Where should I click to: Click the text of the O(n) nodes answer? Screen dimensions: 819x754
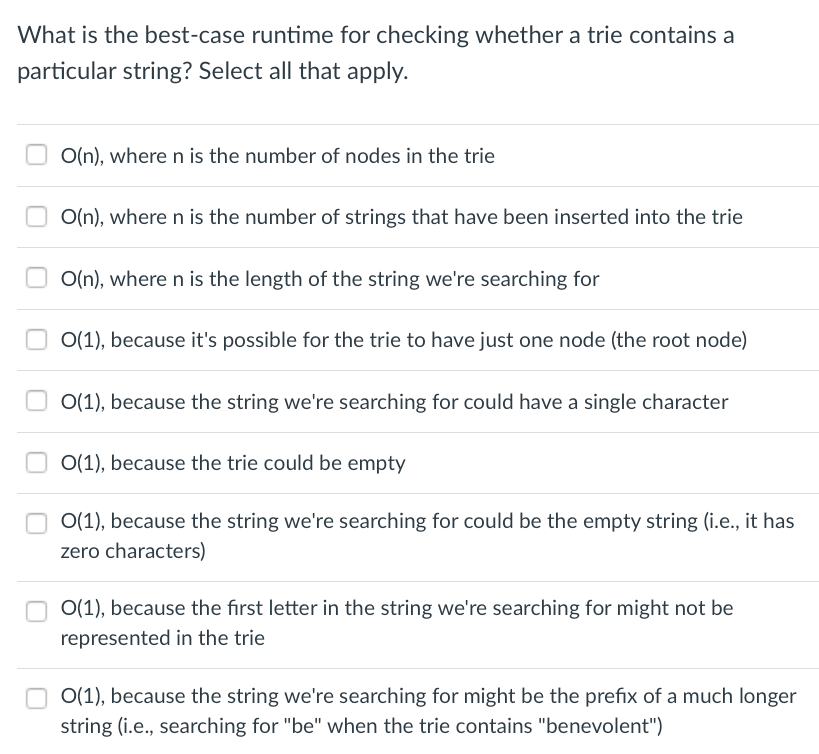point(278,156)
